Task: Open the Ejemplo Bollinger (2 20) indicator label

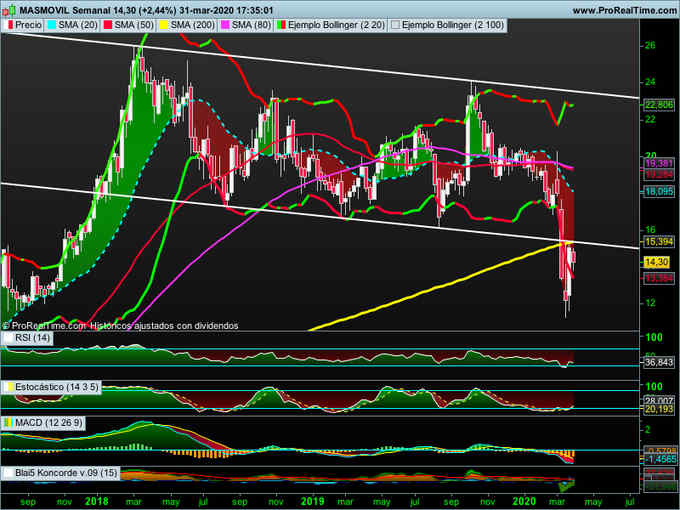Action: click(x=337, y=25)
